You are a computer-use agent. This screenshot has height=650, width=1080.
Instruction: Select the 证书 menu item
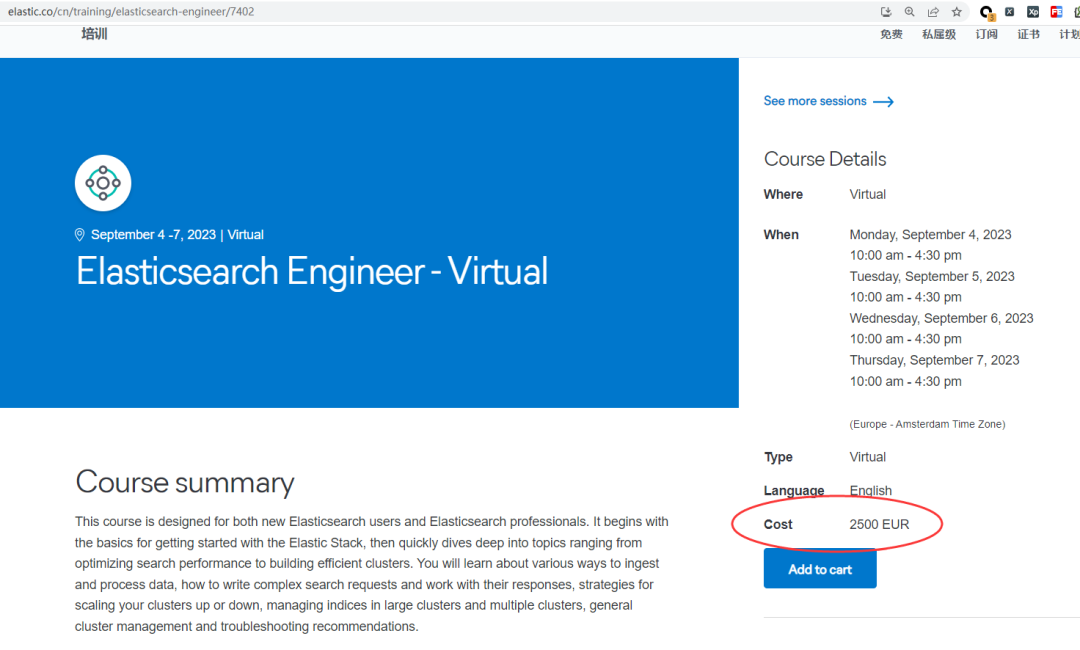[1028, 34]
